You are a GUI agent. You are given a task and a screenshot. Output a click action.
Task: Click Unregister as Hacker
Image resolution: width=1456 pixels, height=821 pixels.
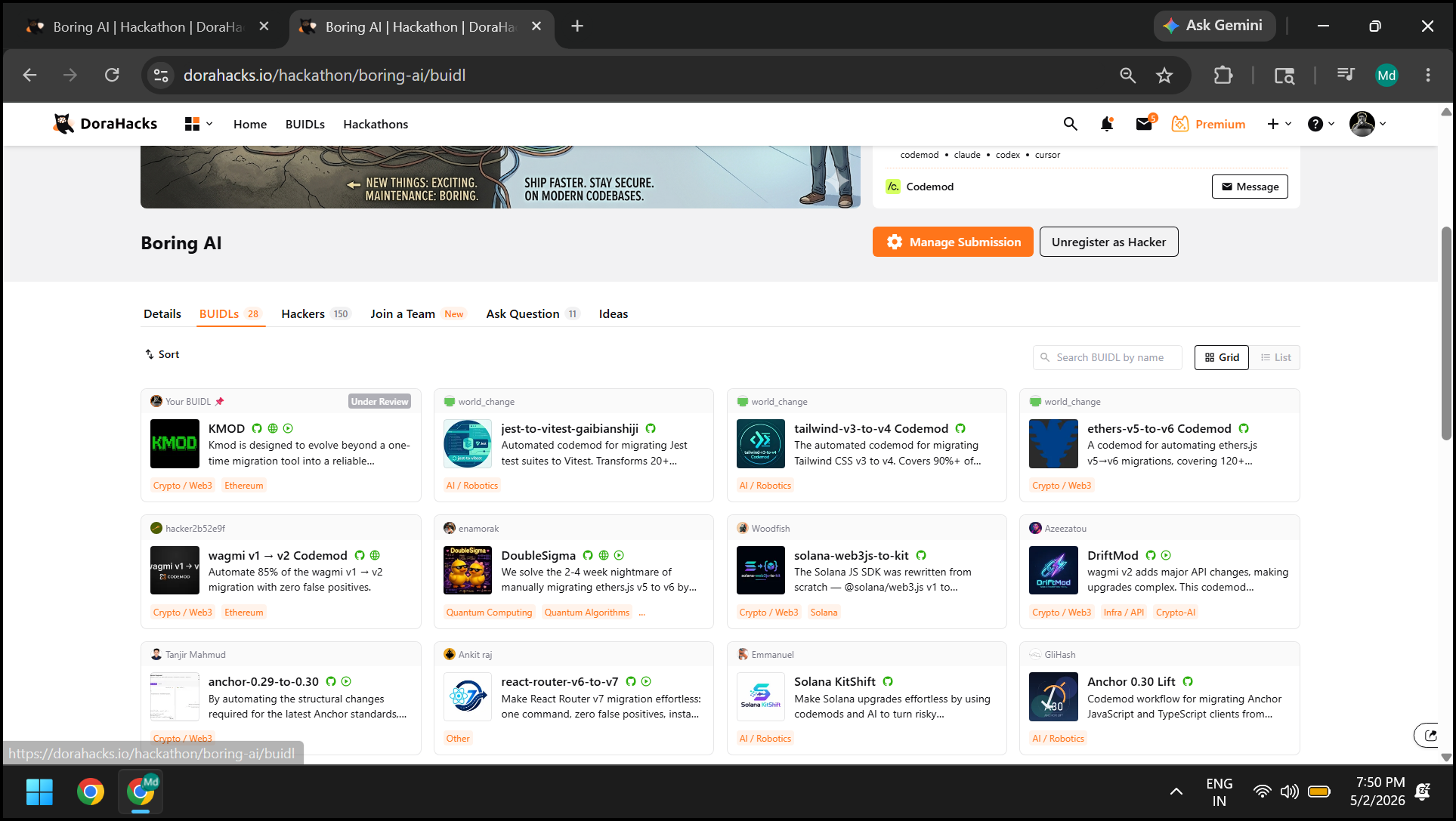click(x=1108, y=242)
